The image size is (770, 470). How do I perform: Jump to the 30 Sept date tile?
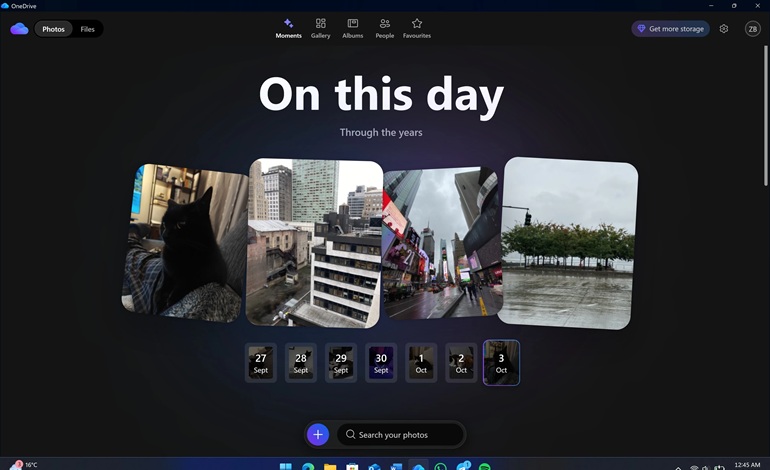(x=381, y=363)
